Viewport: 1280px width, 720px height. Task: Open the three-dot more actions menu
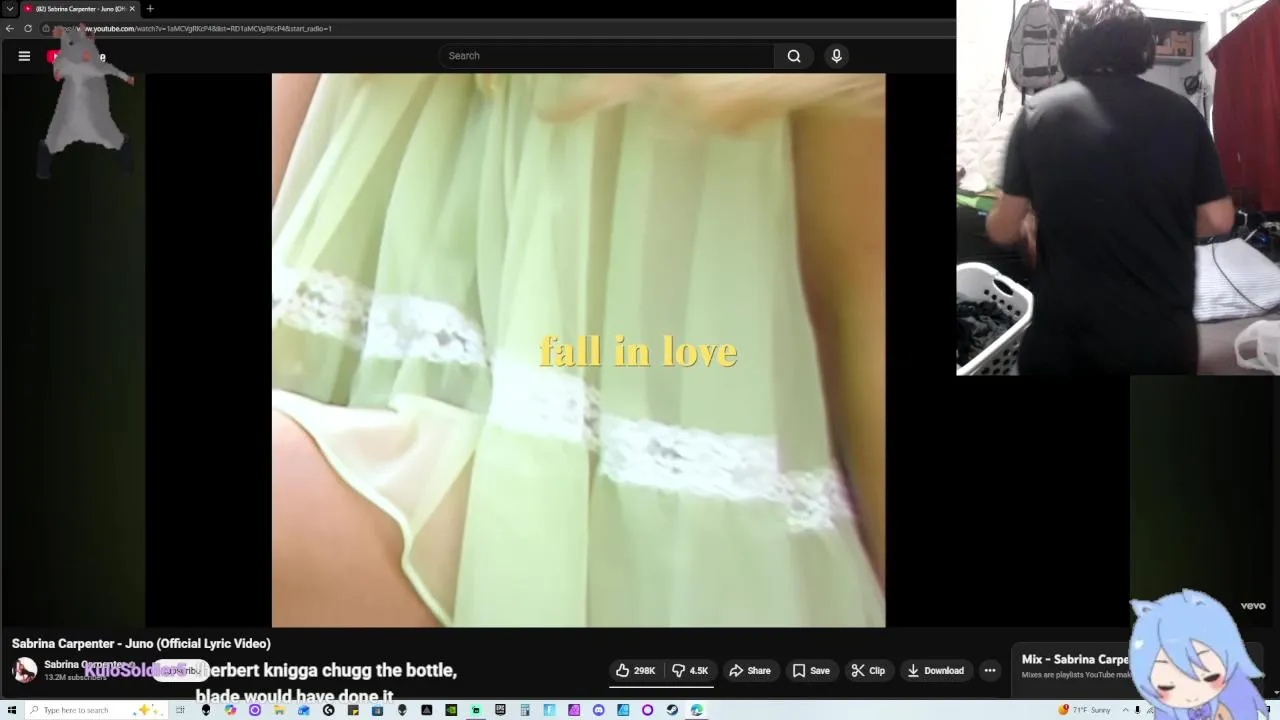tap(990, 671)
